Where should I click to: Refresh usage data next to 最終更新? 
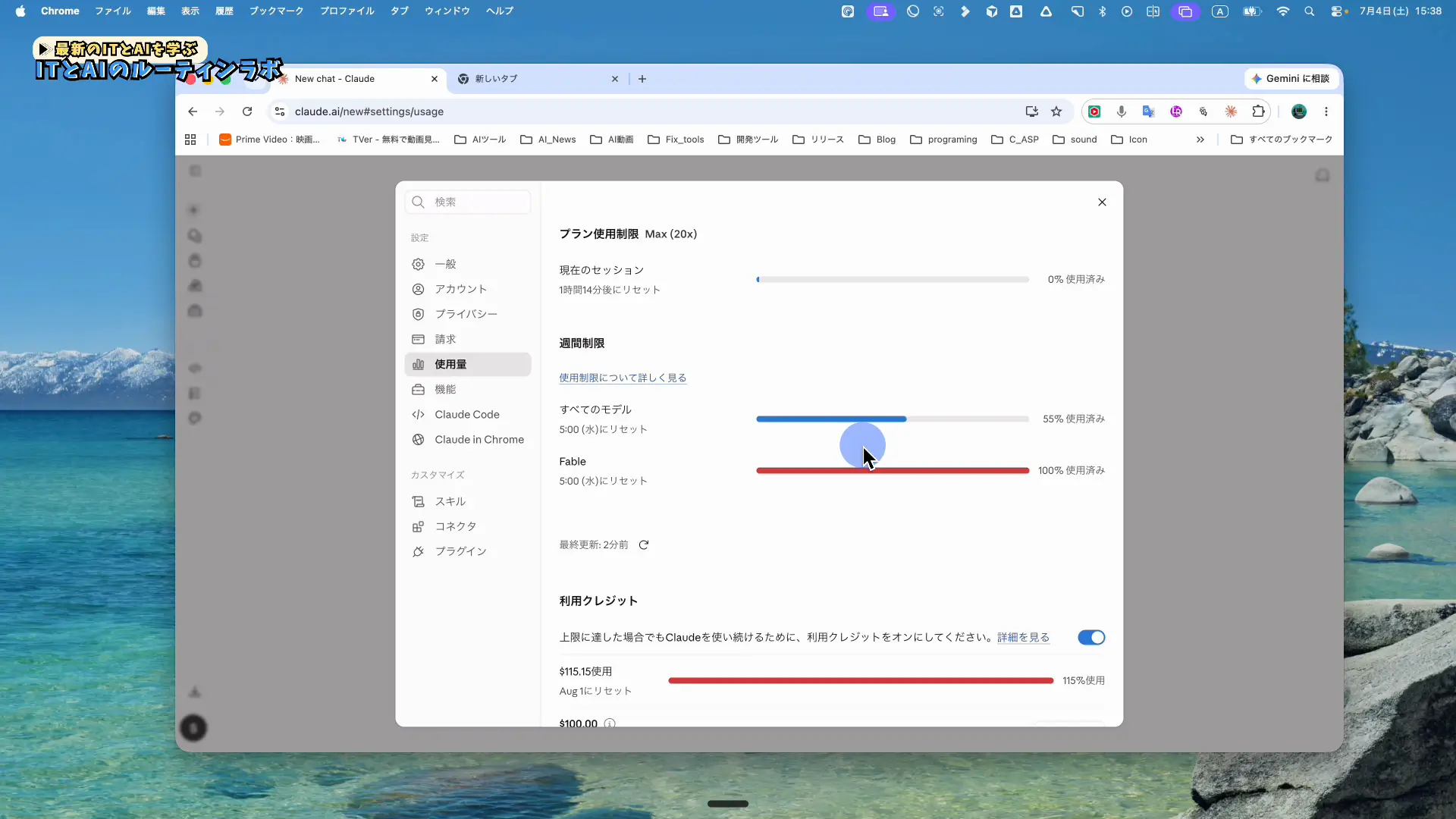tap(644, 544)
